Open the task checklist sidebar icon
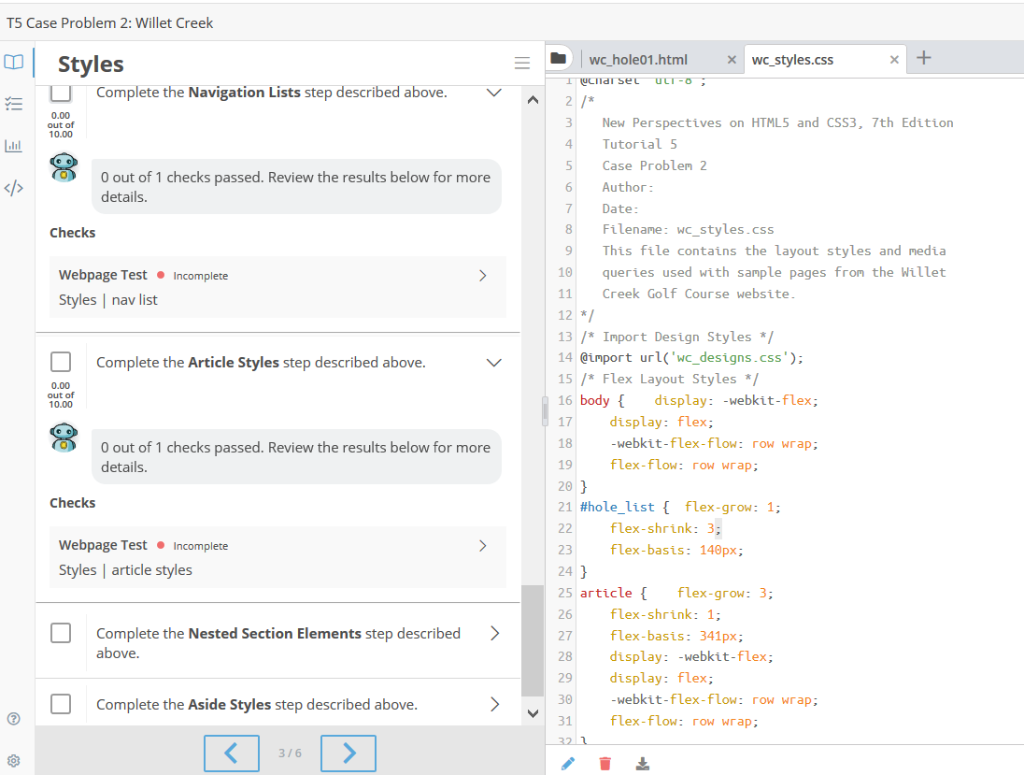 [x=14, y=104]
